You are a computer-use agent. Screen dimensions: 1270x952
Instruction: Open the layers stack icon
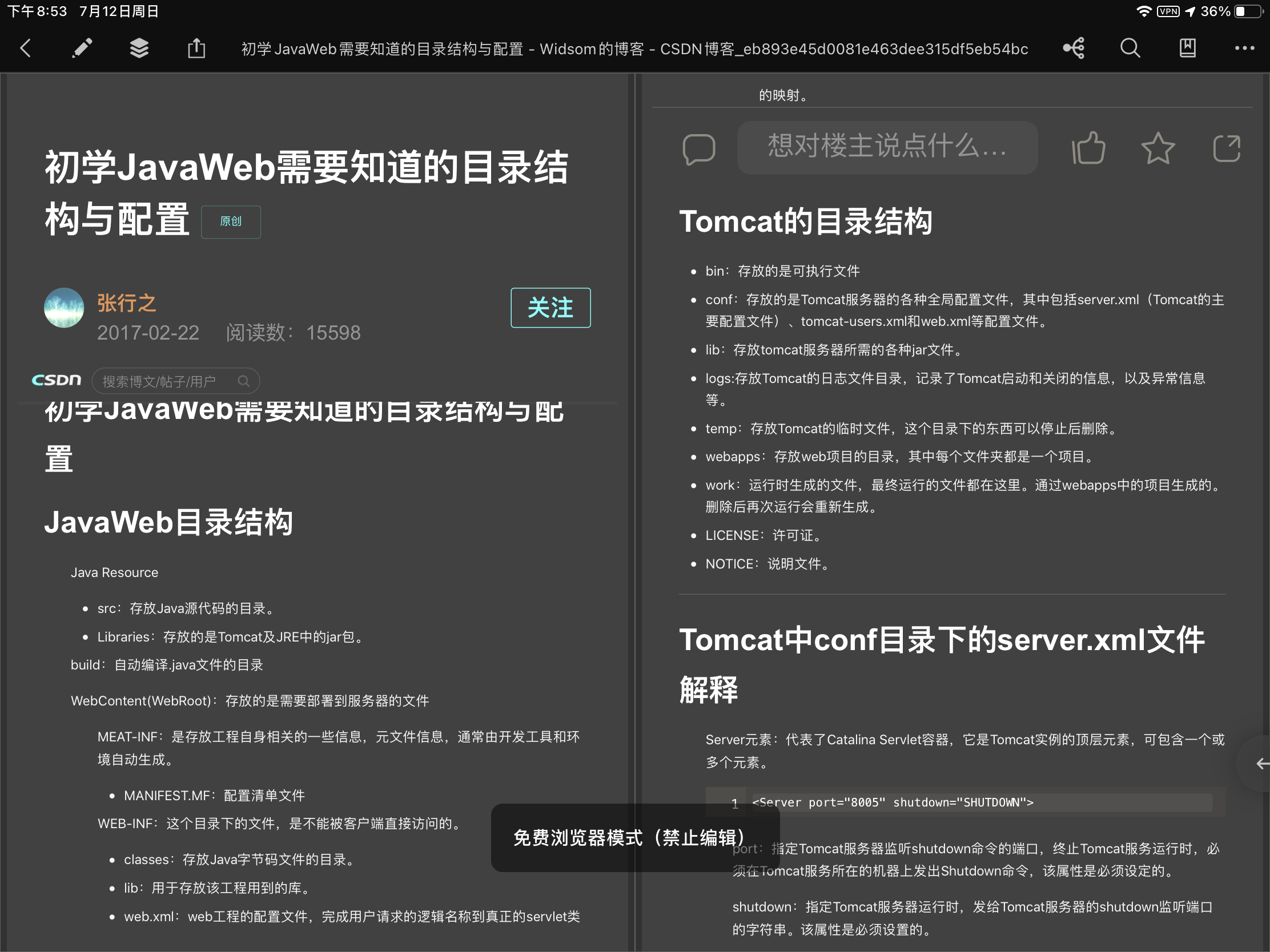[x=139, y=48]
